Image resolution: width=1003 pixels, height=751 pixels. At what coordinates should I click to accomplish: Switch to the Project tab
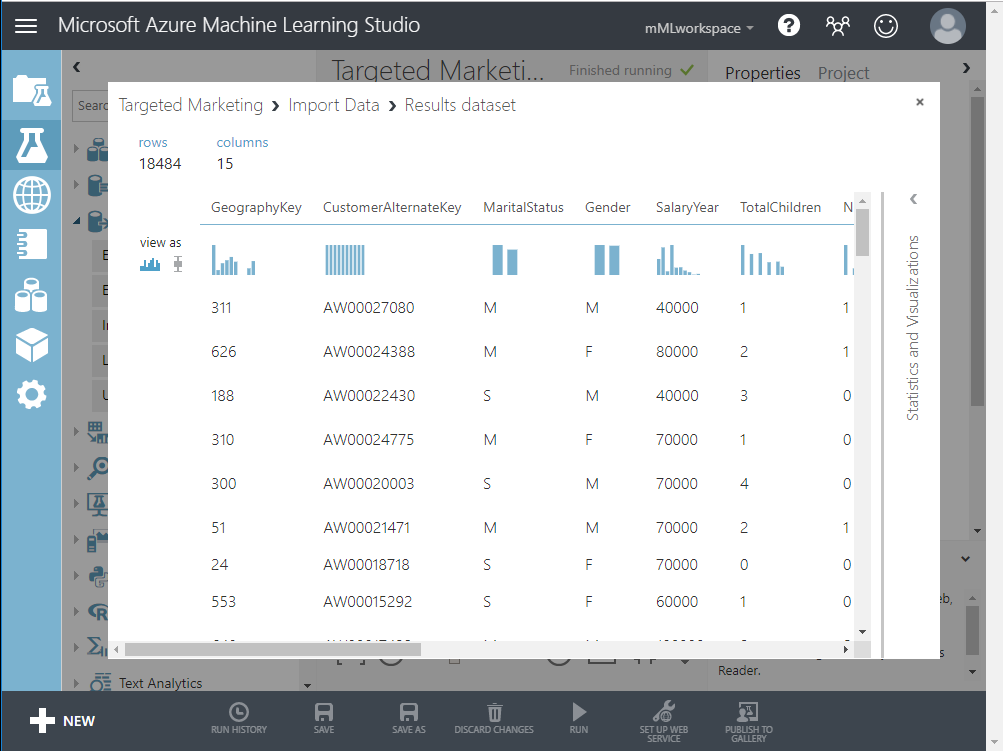(843, 73)
